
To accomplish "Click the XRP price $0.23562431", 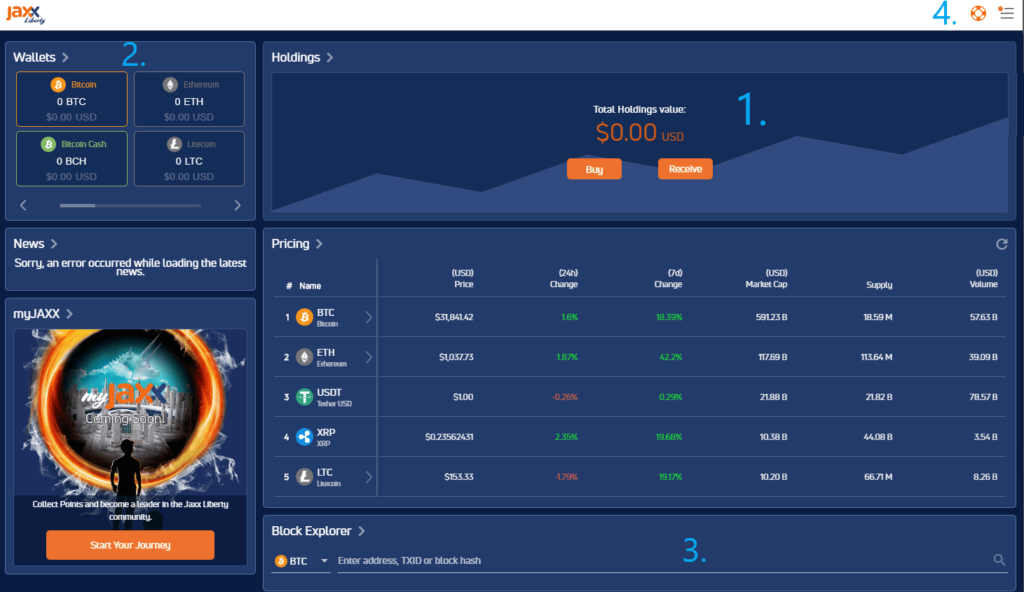I will pos(449,436).
